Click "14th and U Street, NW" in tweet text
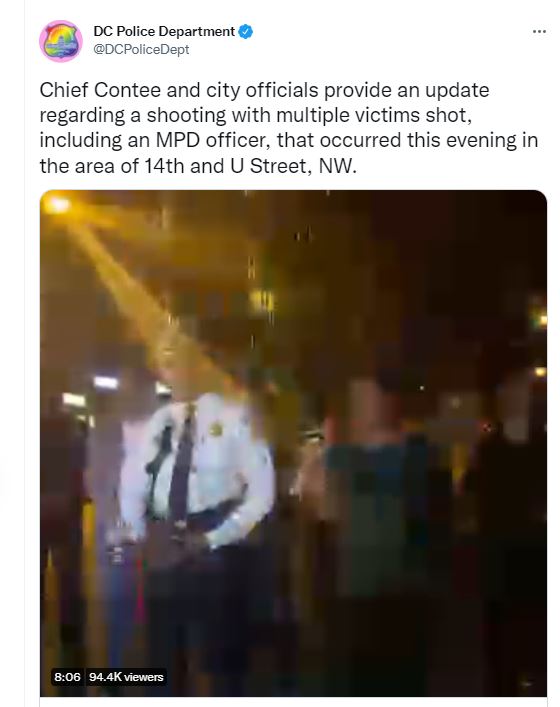560x707 pixels. [x=250, y=166]
